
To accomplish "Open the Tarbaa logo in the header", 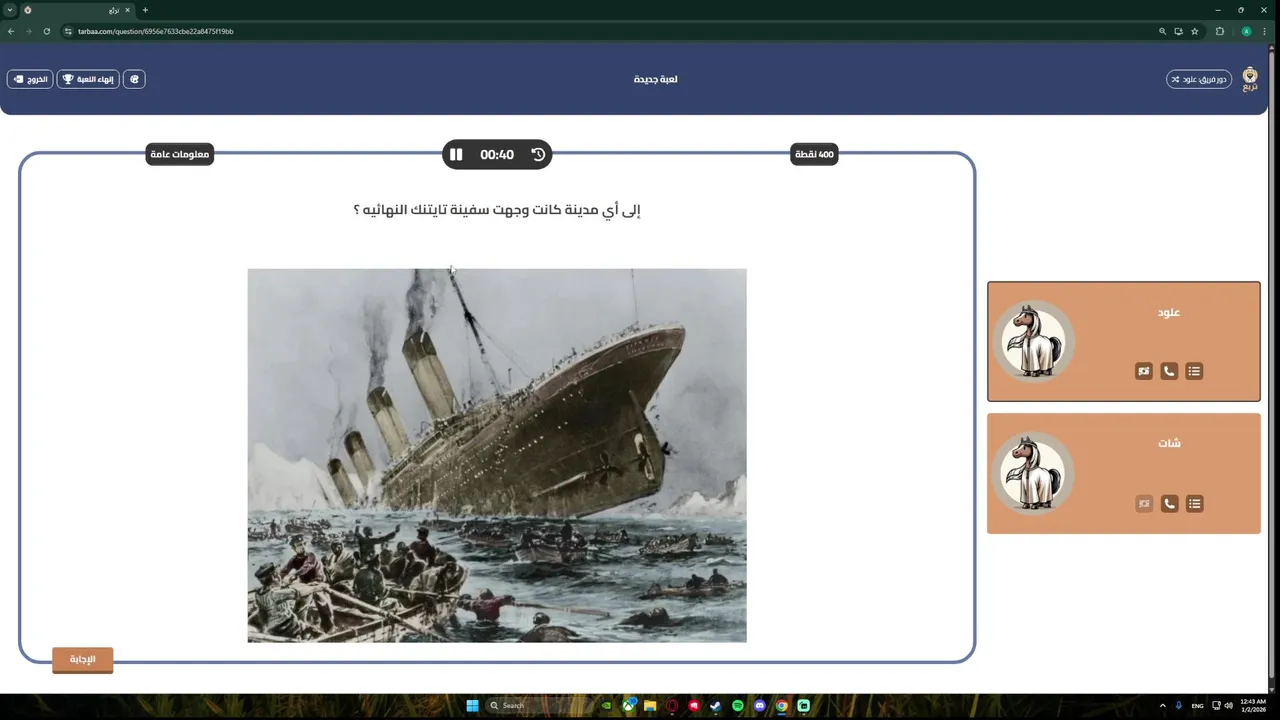I will click(x=1250, y=79).
